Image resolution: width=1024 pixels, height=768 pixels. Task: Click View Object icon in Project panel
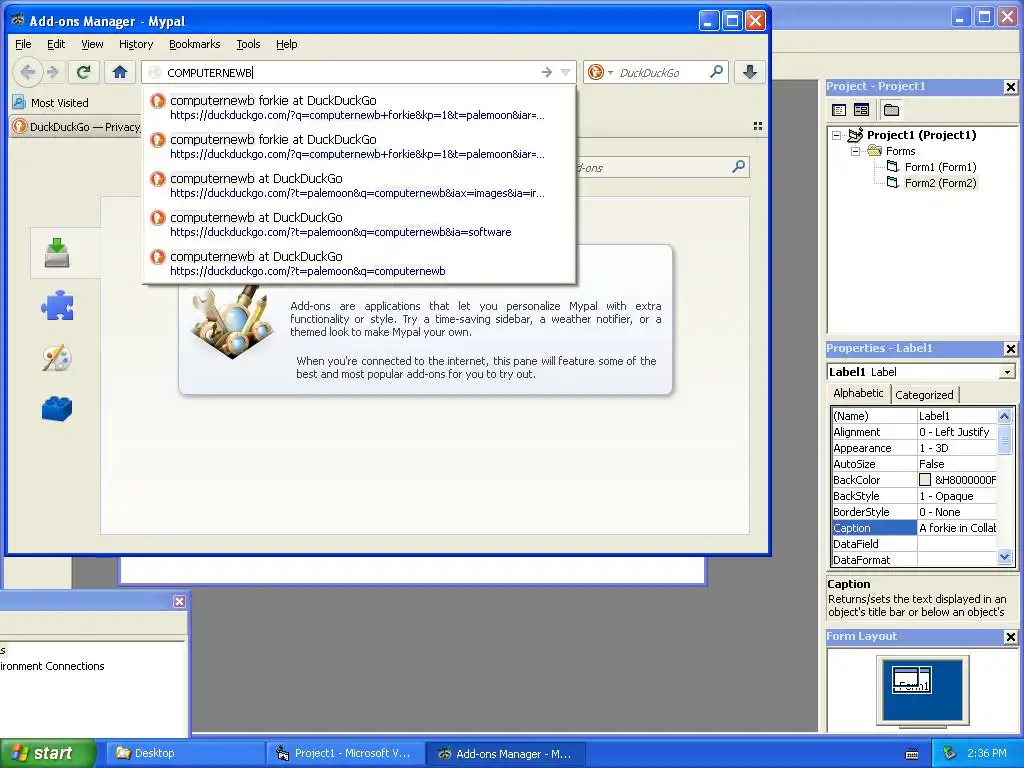[x=861, y=110]
